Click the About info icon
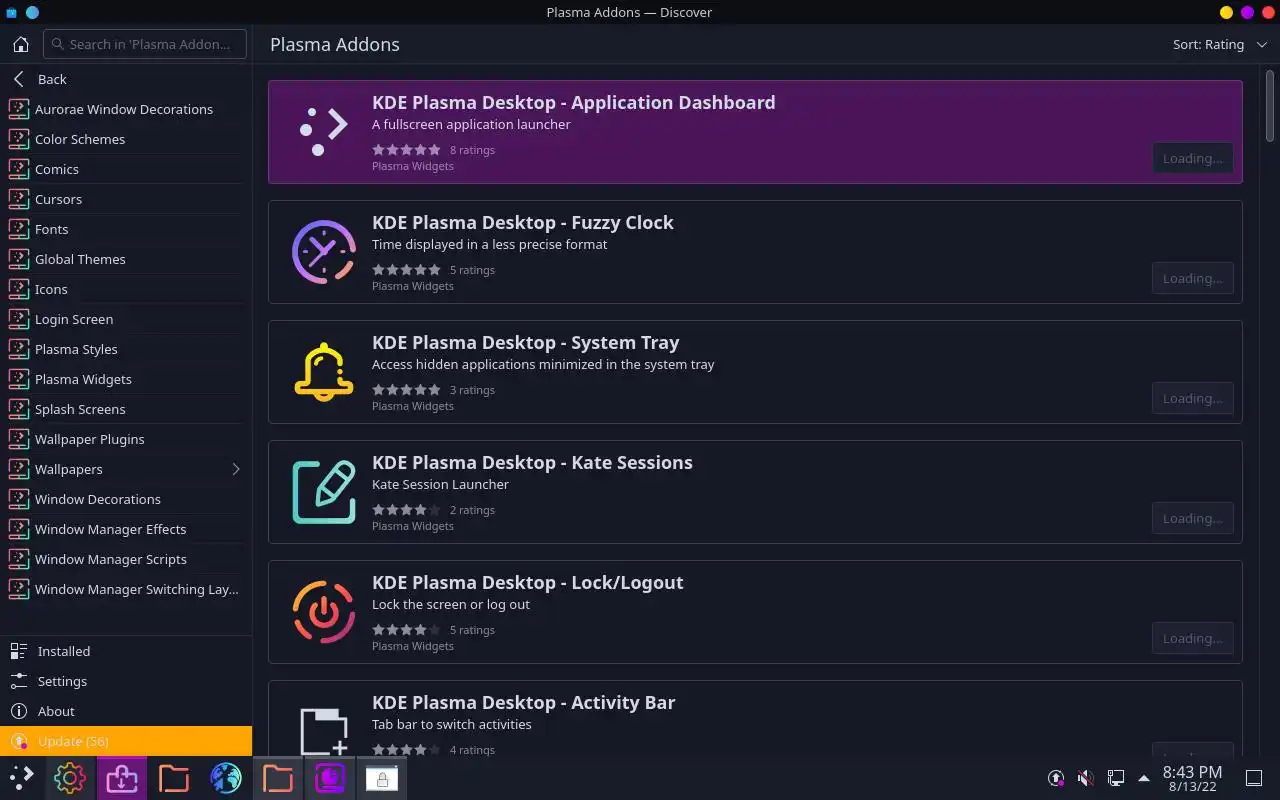The height and width of the screenshot is (800, 1280). click(x=18, y=711)
